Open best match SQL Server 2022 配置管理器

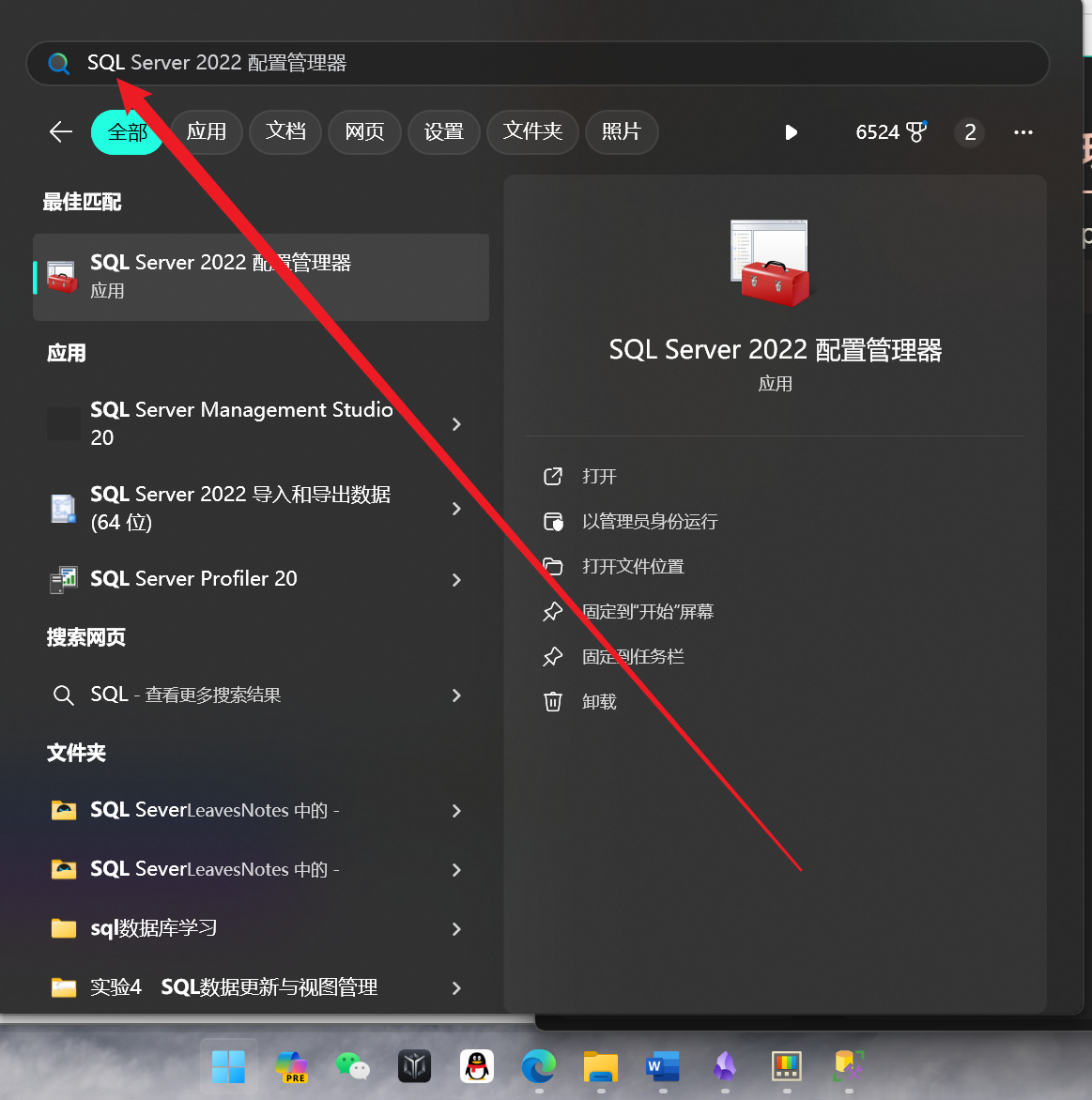pos(261,277)
